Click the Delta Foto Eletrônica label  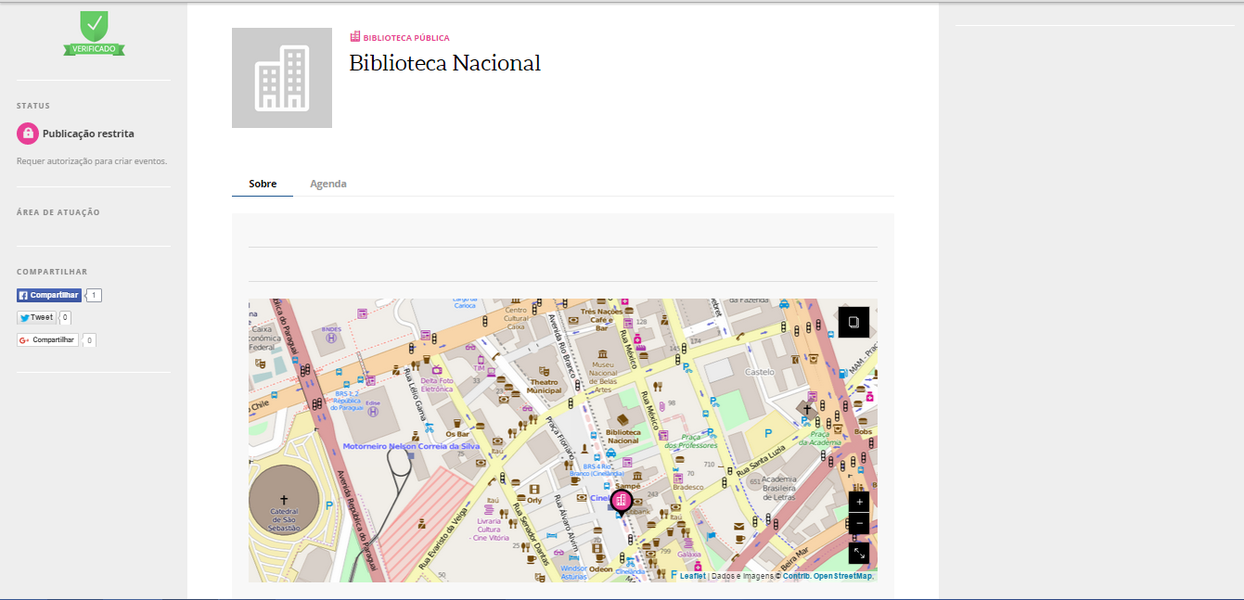(x=437, y=384)
